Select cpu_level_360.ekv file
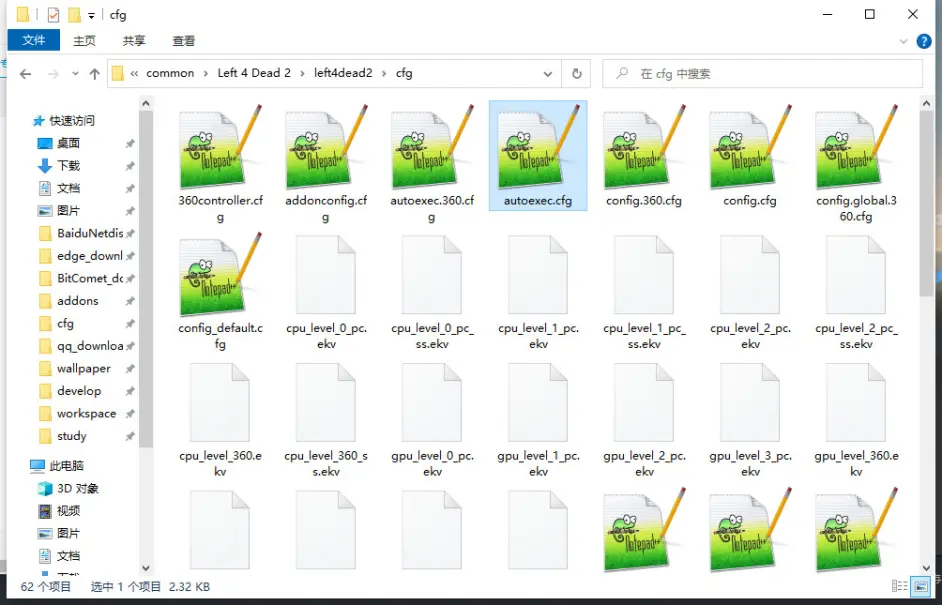Viewport: 942px width, 605px height. (x=220, y=403)
